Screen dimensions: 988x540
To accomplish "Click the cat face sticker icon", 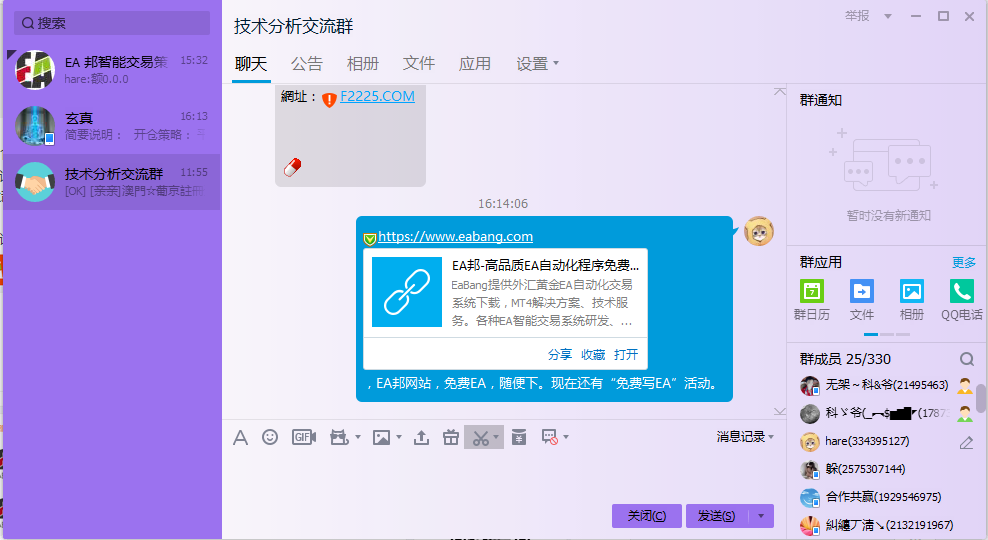I will 339,437.
